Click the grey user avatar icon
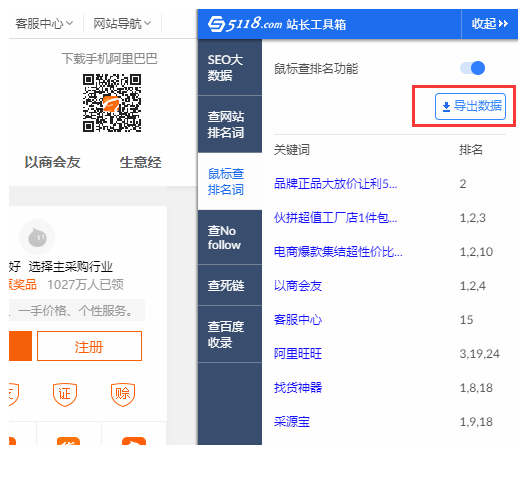The width and height of the screenshot is (526, 481). tap(37, 237)
